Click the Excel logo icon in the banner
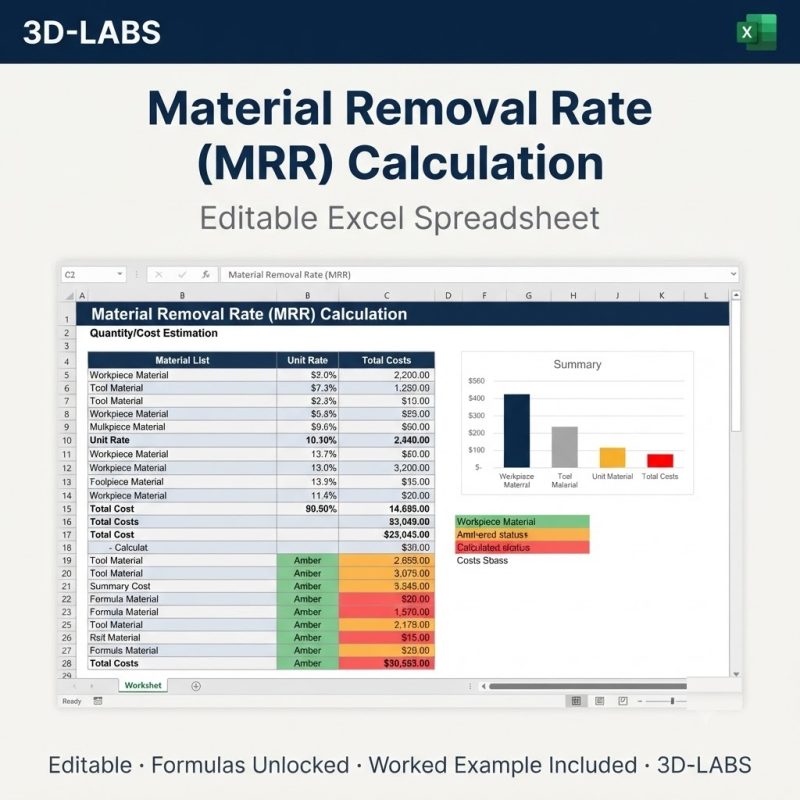 point(757,32)
